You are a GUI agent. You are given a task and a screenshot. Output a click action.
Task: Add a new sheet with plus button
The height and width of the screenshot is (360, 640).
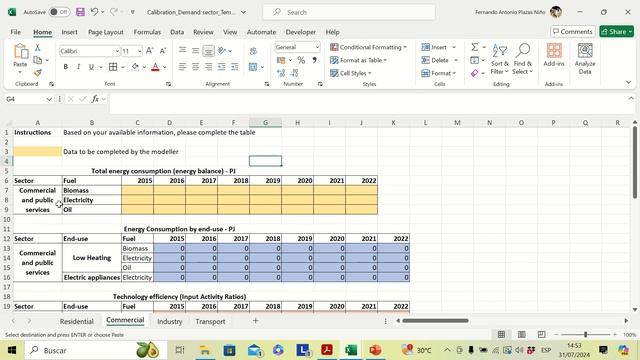(x=256, y=321)
